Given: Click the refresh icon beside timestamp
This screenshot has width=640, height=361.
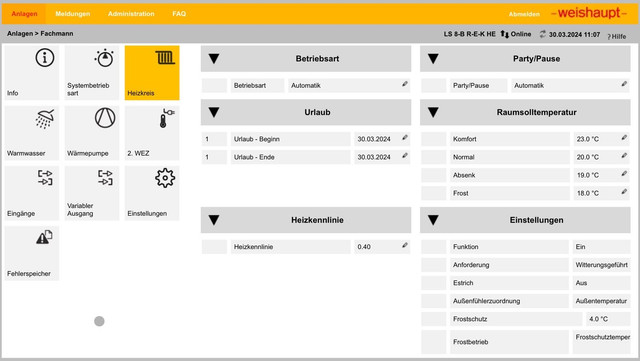Looking at the screenshot, I should pos(542,34).
